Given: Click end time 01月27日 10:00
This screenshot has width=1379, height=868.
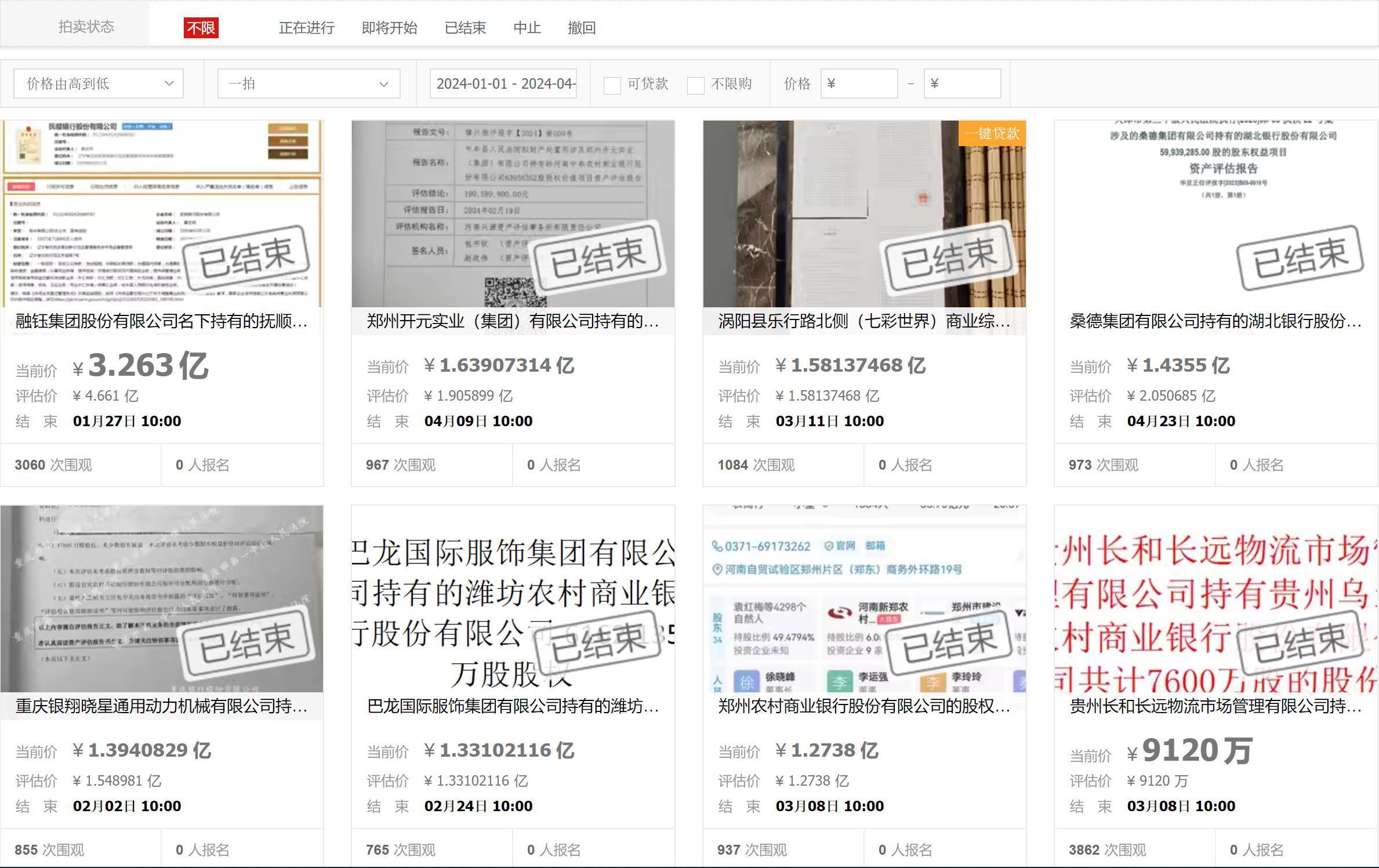Looking at the screenshot, I should tap(127, 422).
